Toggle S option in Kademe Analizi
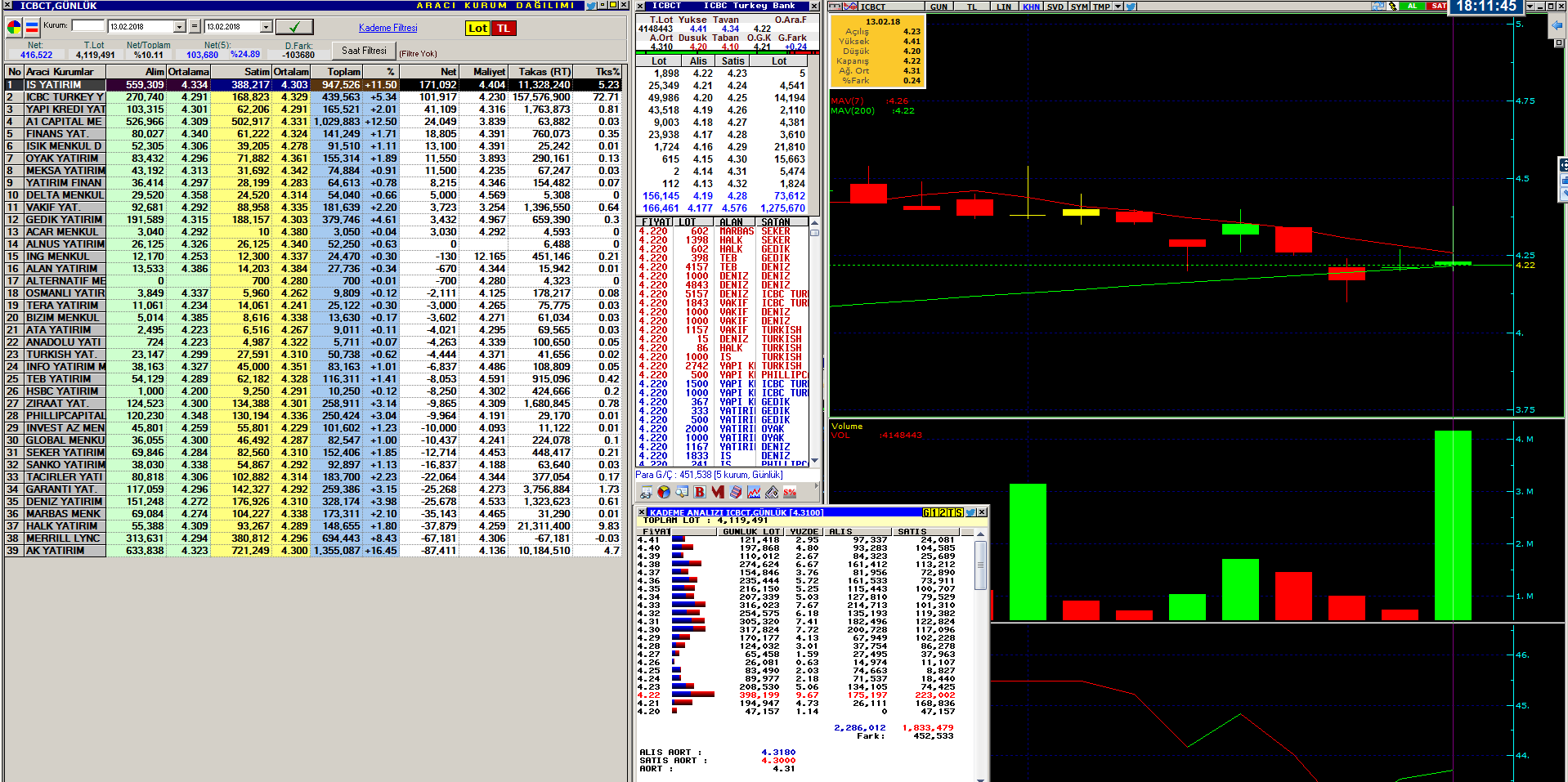 click(x=959, y=512)
